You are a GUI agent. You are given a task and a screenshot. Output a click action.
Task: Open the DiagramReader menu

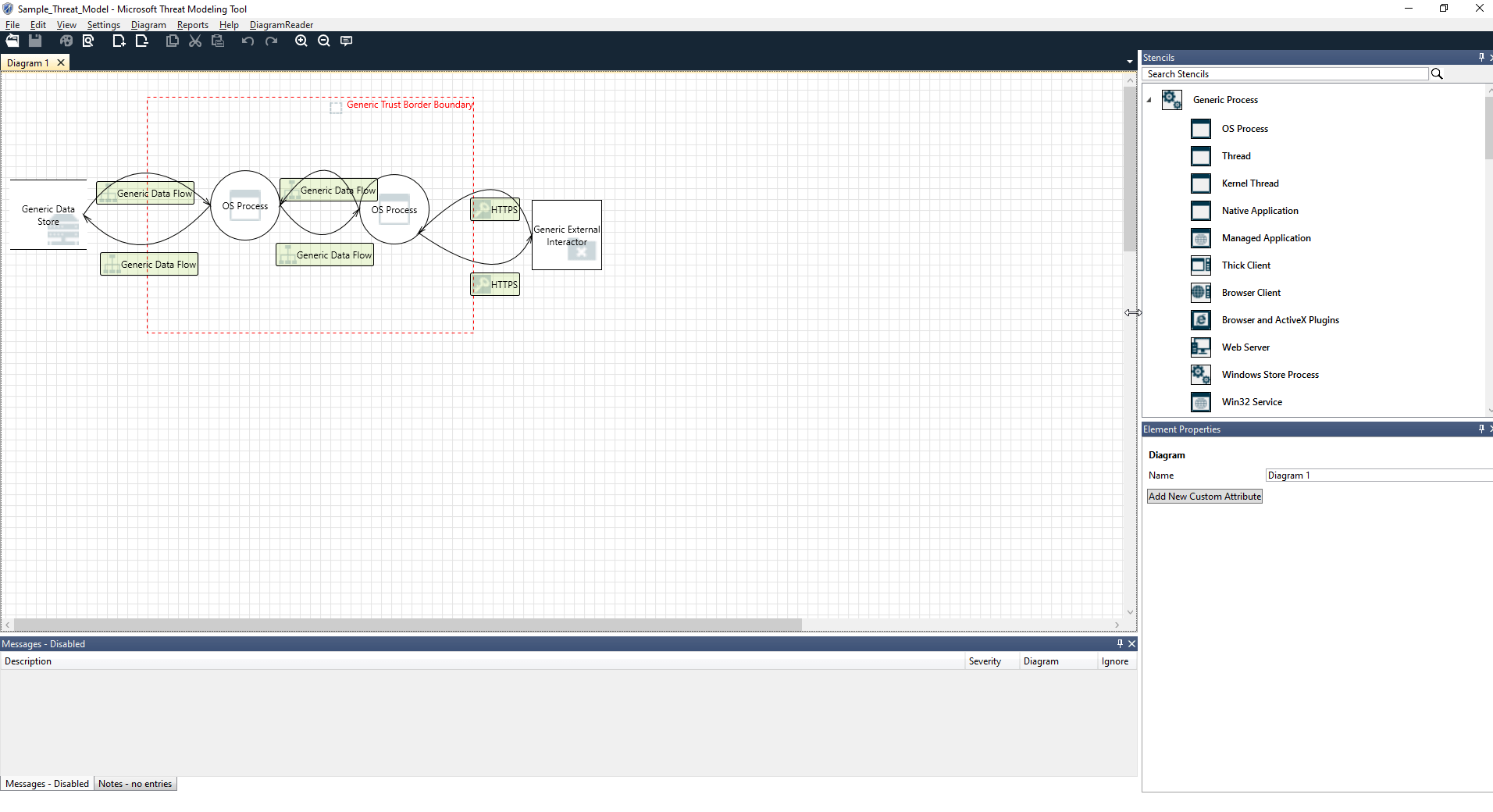281,25
